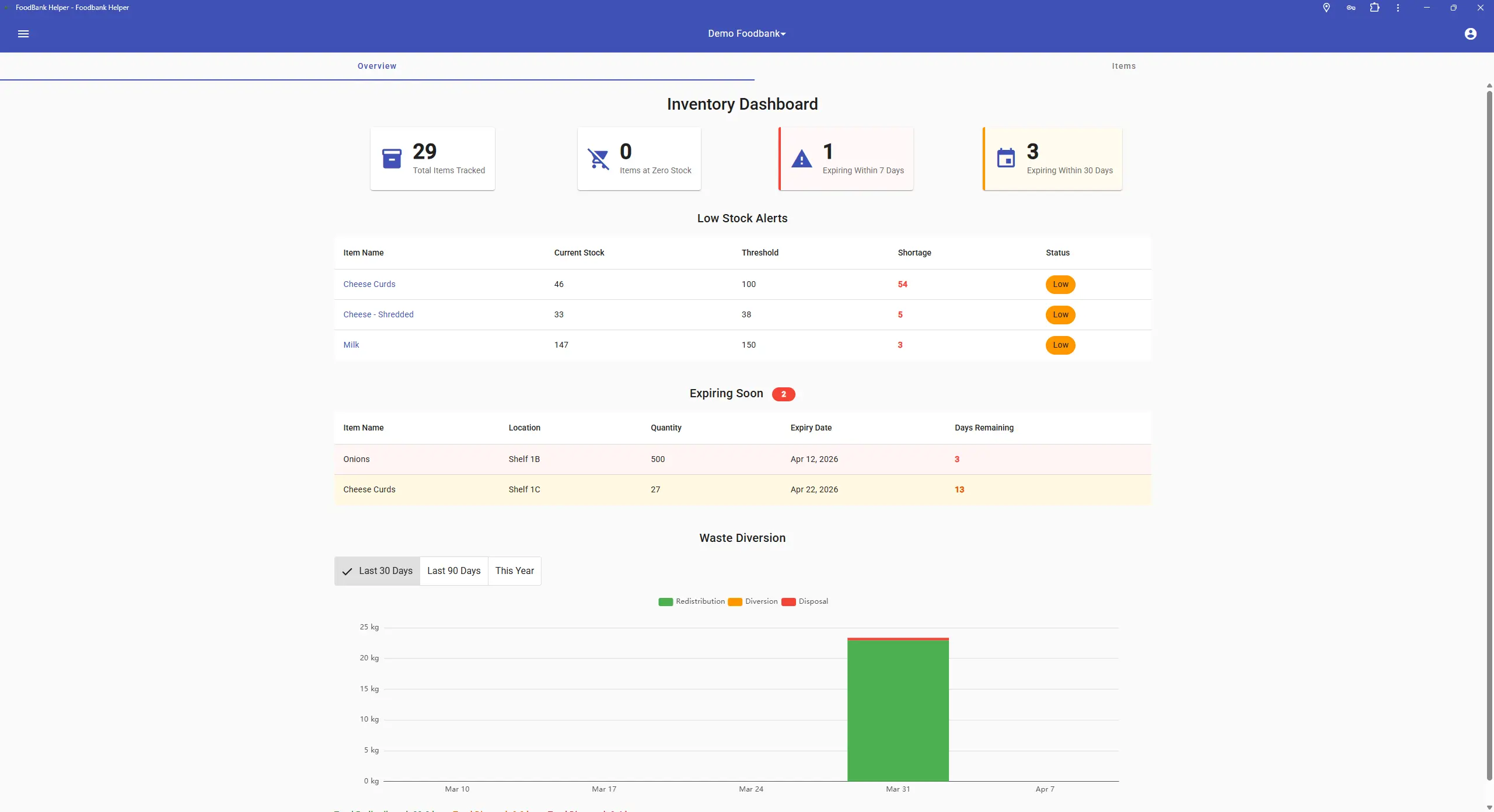This screenshot has height=812, width=1494.
Task: Open the extensions puzzle icon
Action: 1374,8
